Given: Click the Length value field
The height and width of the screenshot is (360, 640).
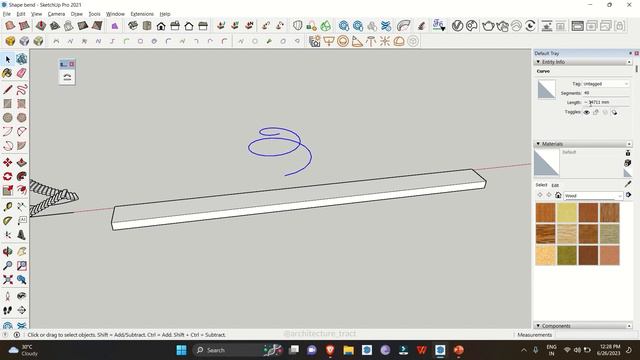Looking at the screenshot, I should 606,102.
